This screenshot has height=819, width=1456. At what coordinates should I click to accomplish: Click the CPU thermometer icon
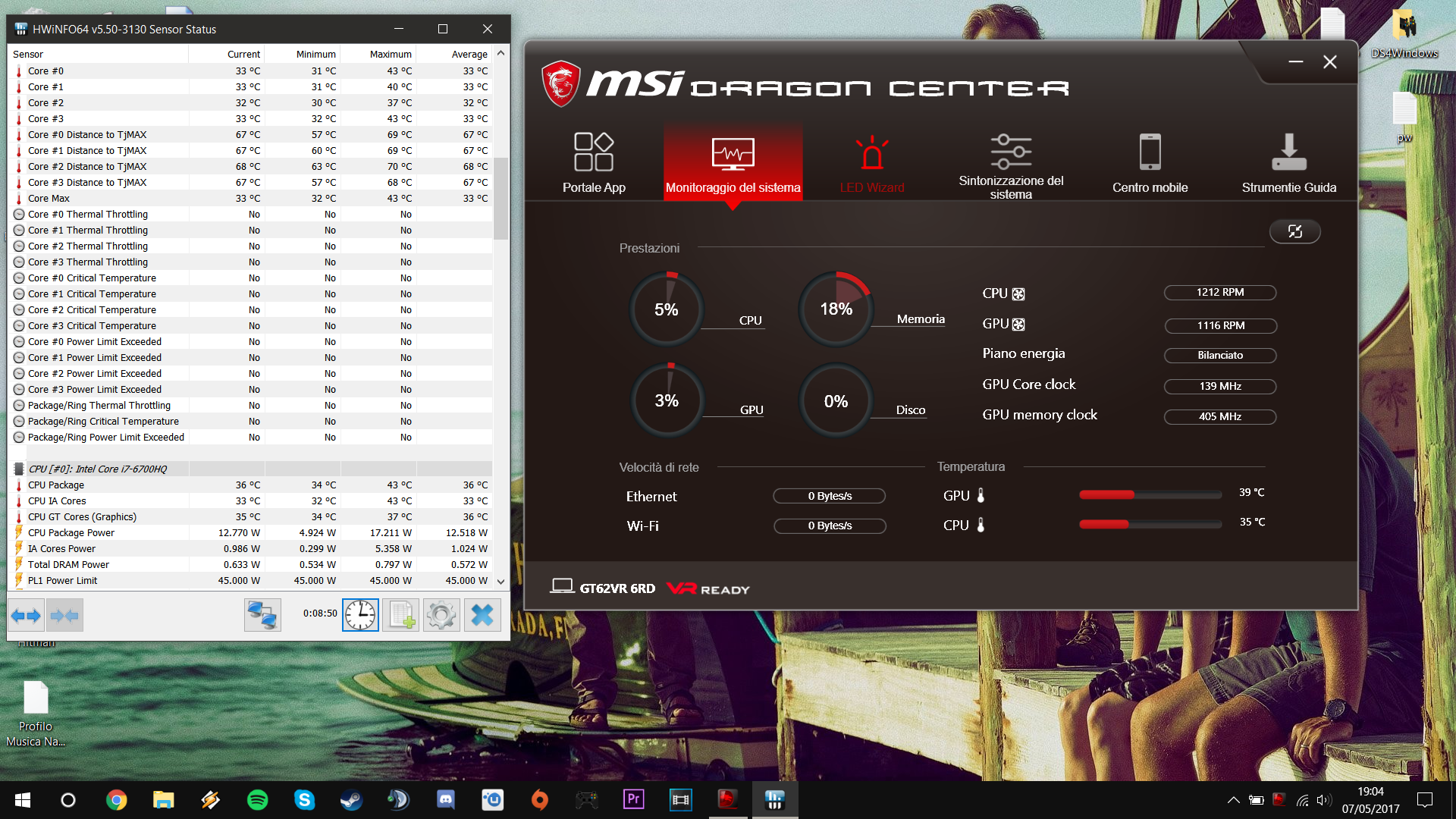[x=981, y=525]
